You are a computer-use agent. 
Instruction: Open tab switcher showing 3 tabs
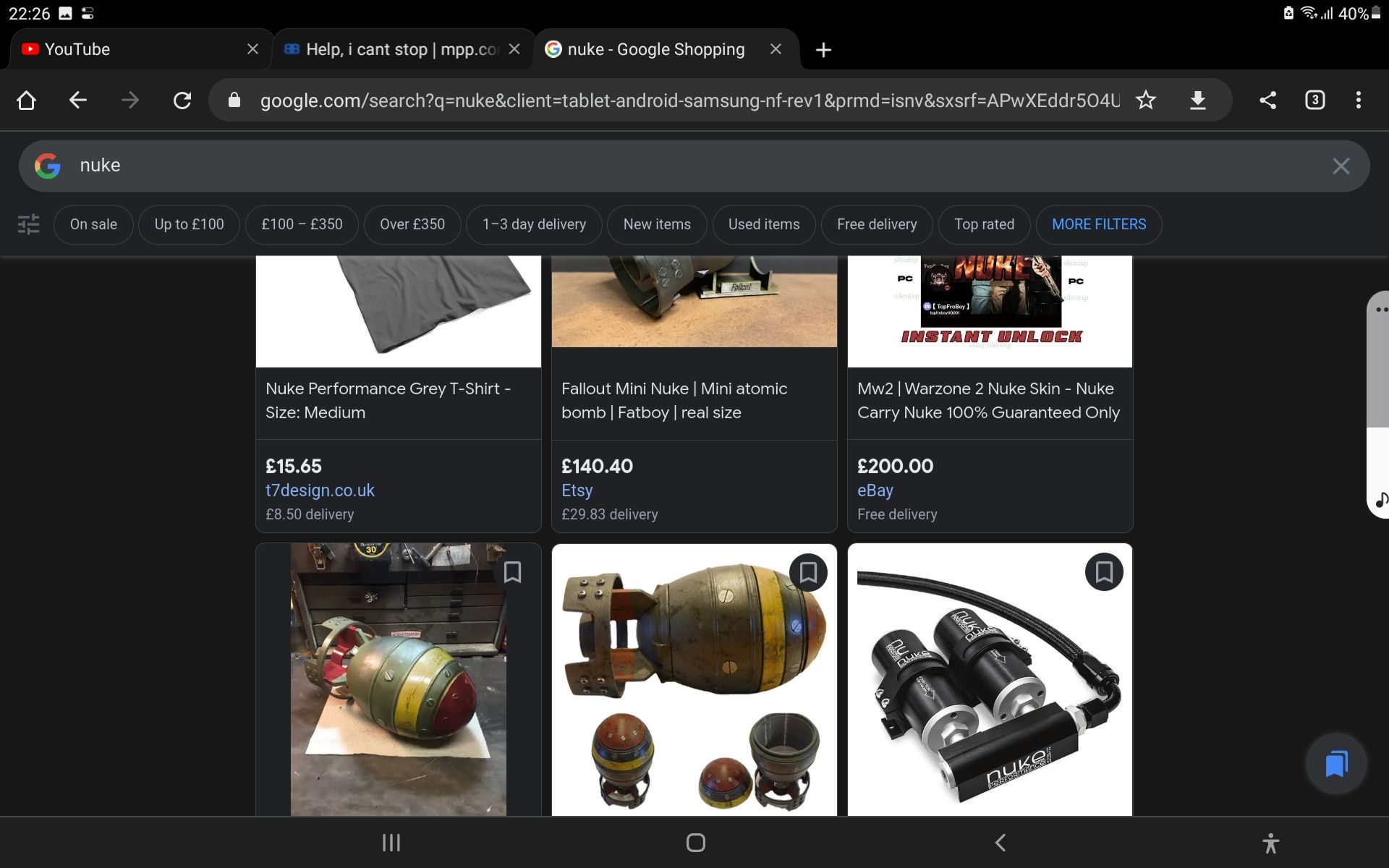point(1314,100)
